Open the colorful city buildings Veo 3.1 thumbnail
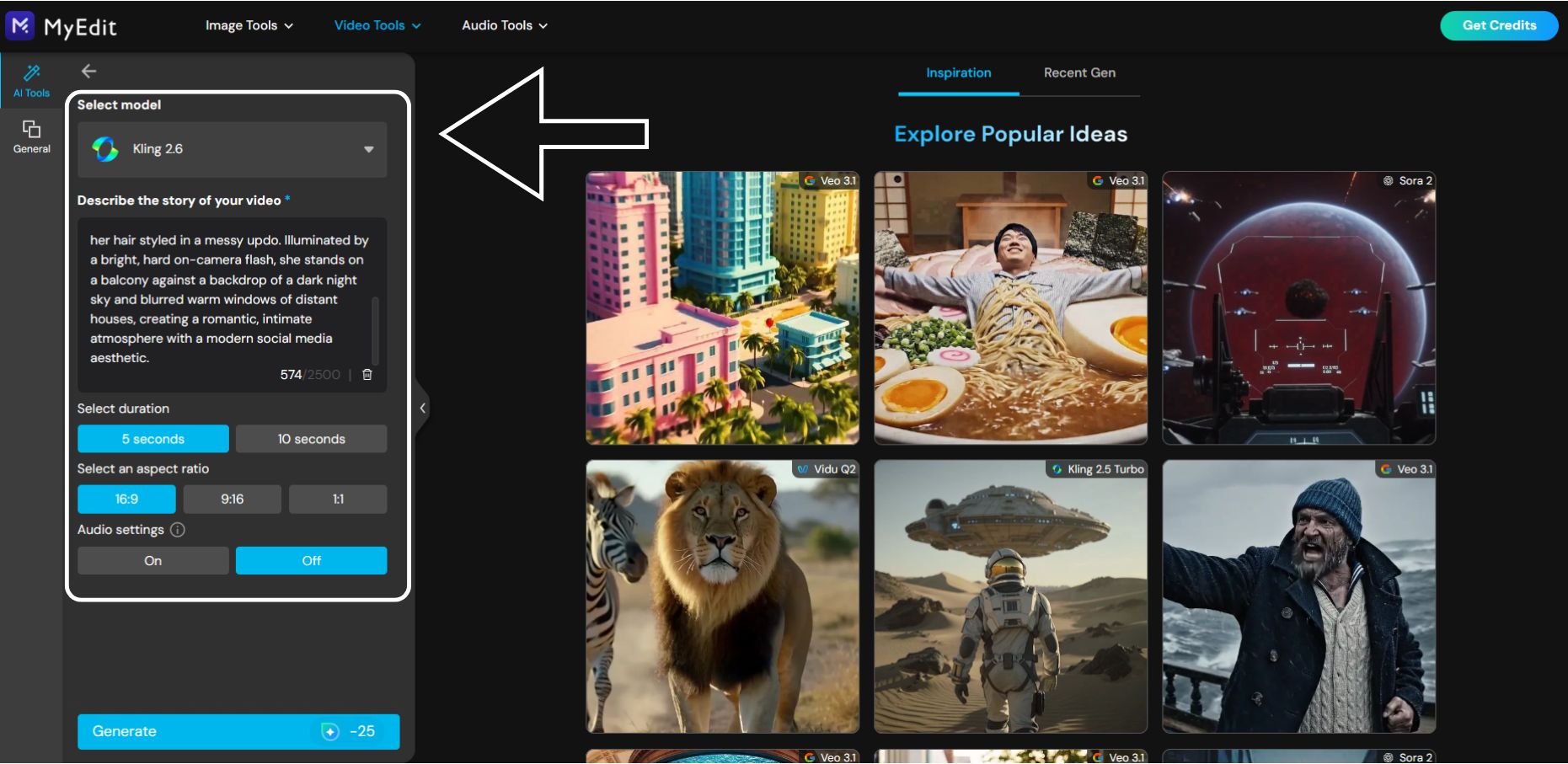 click(x=723, y=308)
